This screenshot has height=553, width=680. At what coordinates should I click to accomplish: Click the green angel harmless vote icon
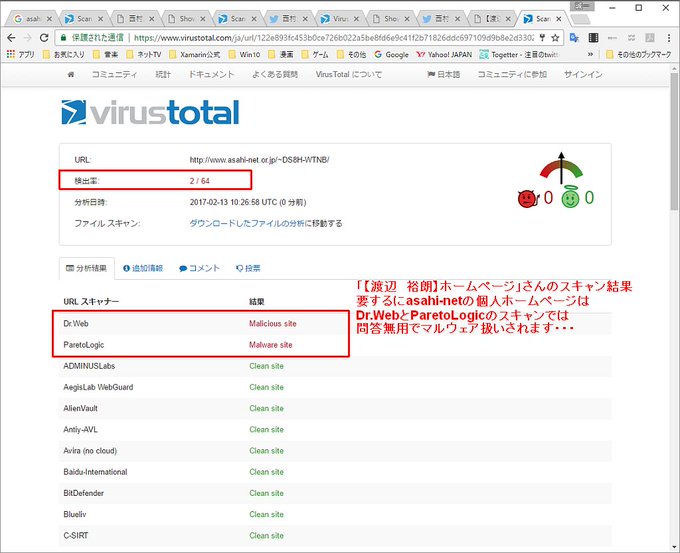coord(570,199)
